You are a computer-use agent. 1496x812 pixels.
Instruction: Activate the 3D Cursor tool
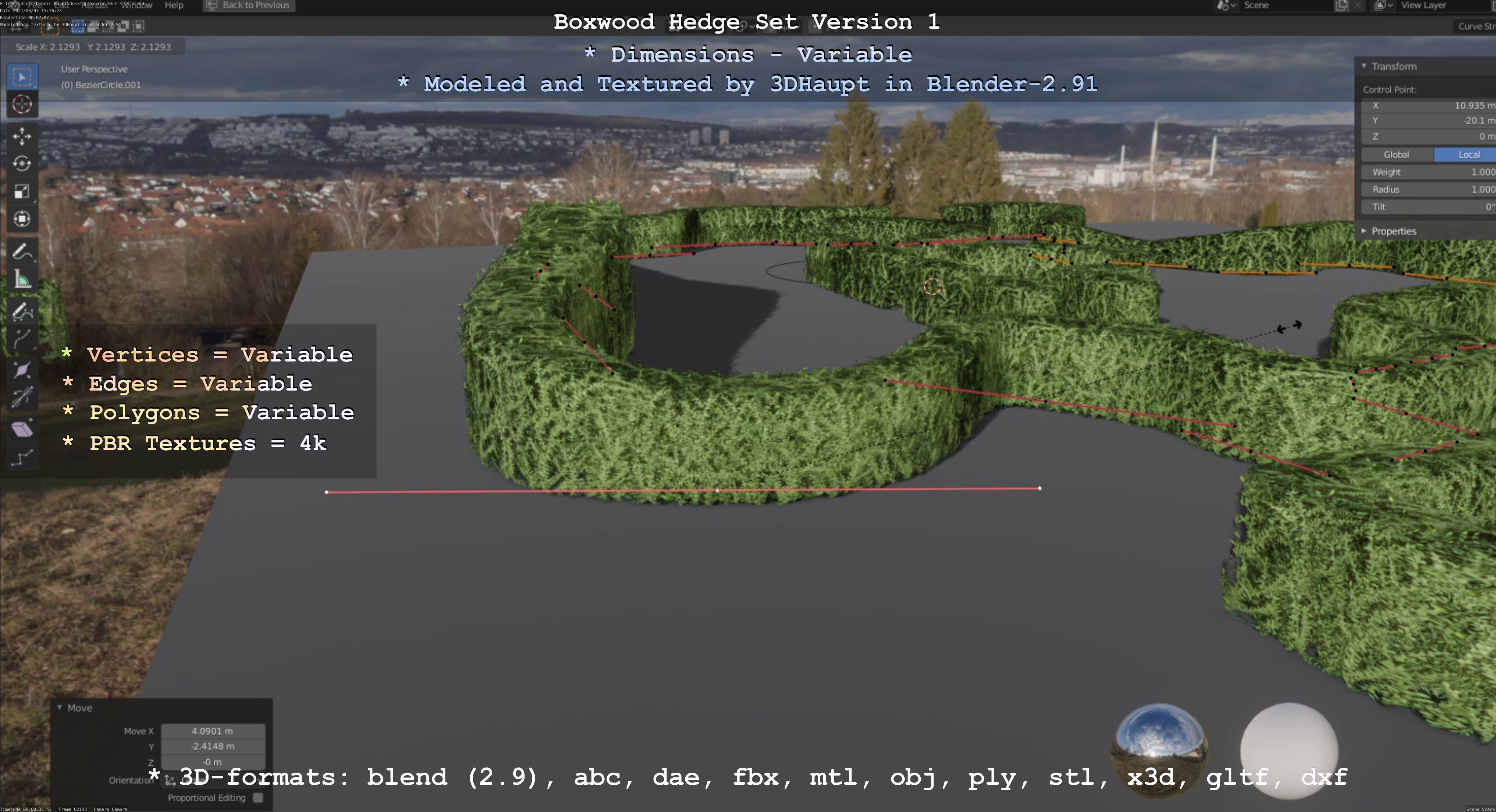pyautogui.click(x=22, y=104)
